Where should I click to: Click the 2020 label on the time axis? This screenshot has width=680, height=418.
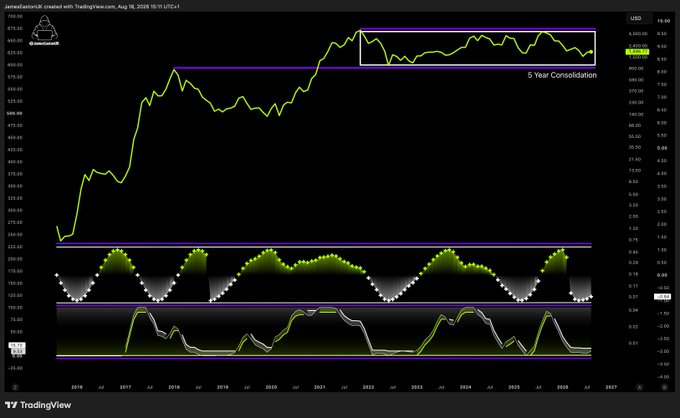271,387
